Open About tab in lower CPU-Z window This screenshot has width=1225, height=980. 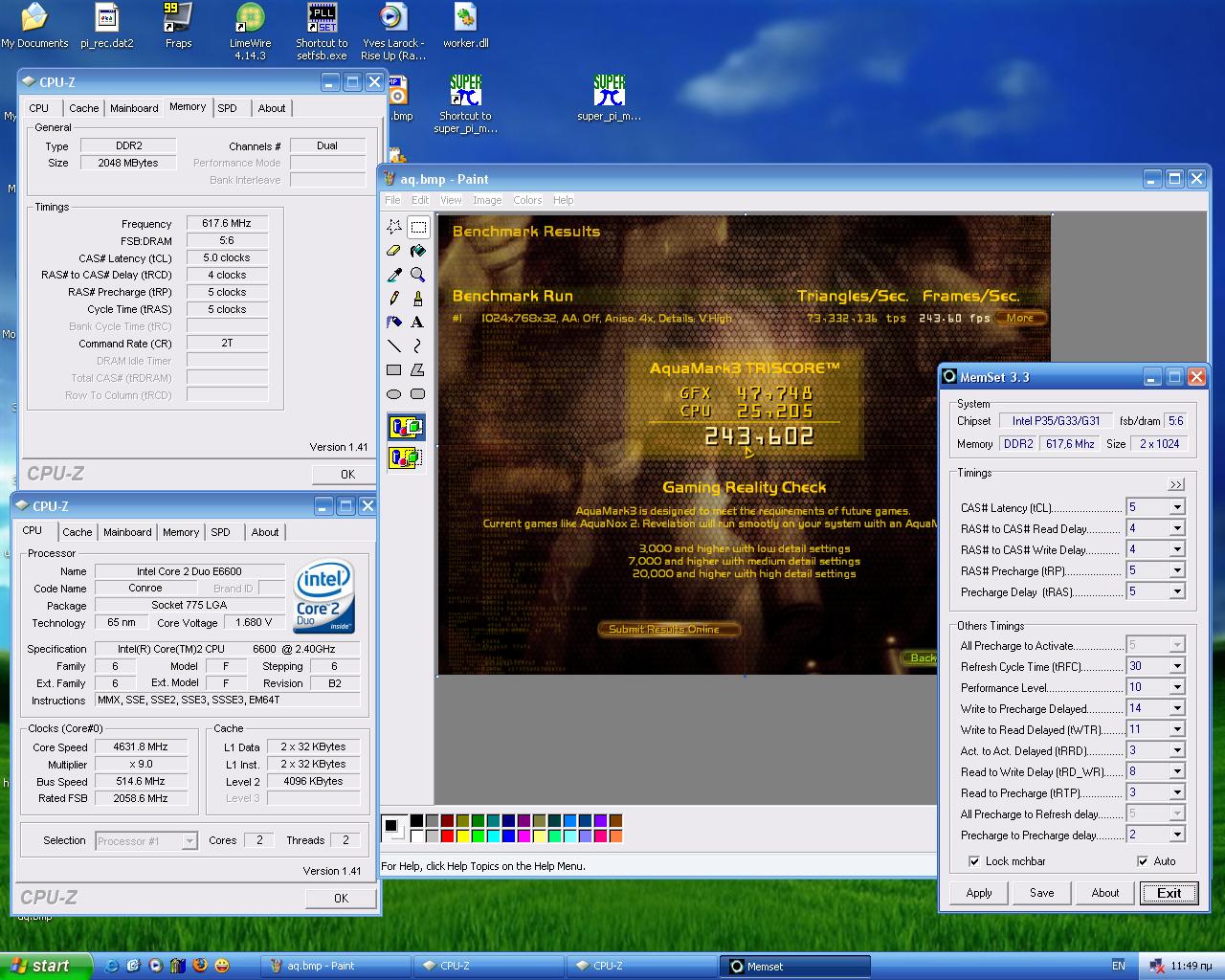click(265, 532)
